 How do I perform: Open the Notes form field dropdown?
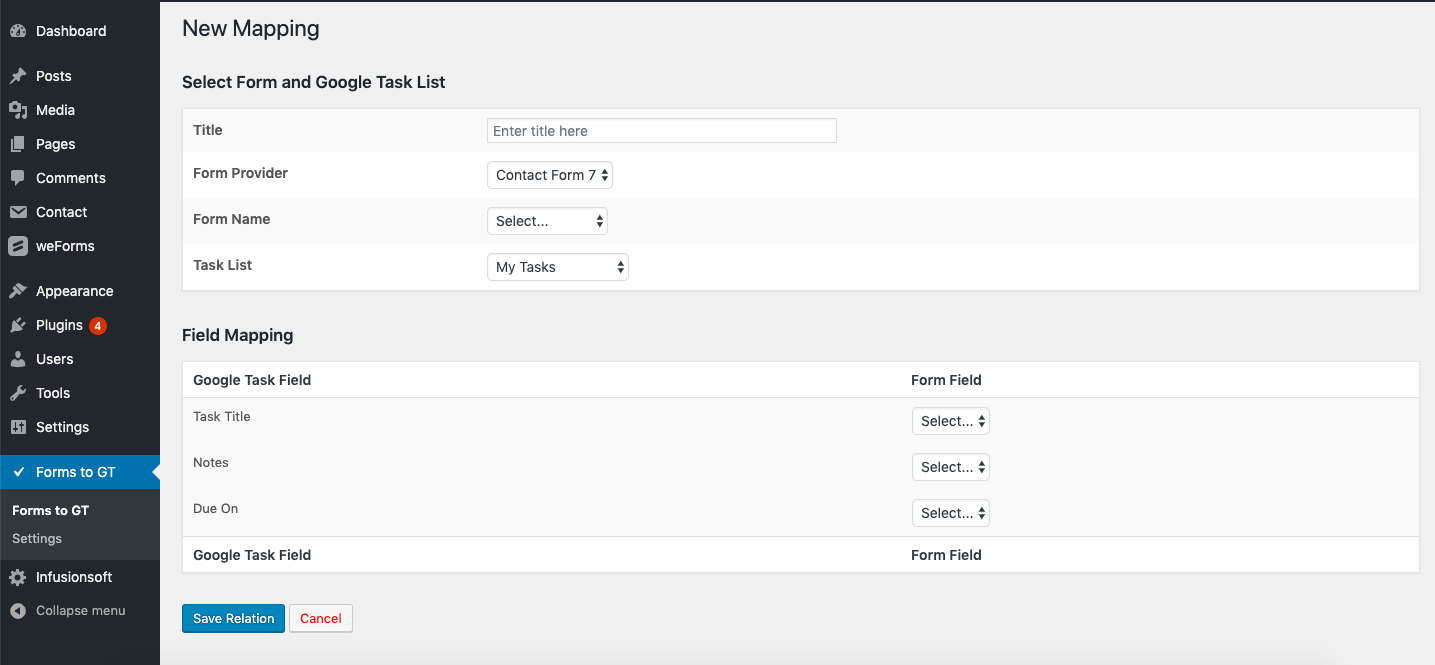coord(951,467)
